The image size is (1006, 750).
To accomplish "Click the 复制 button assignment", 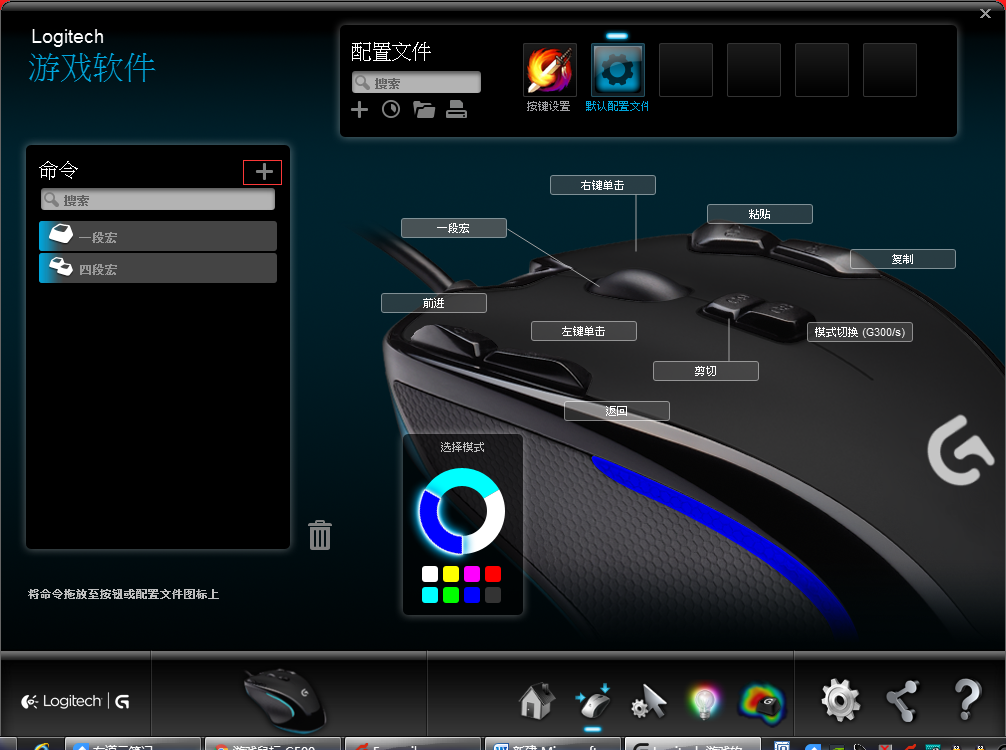I will tap(903, 259).
